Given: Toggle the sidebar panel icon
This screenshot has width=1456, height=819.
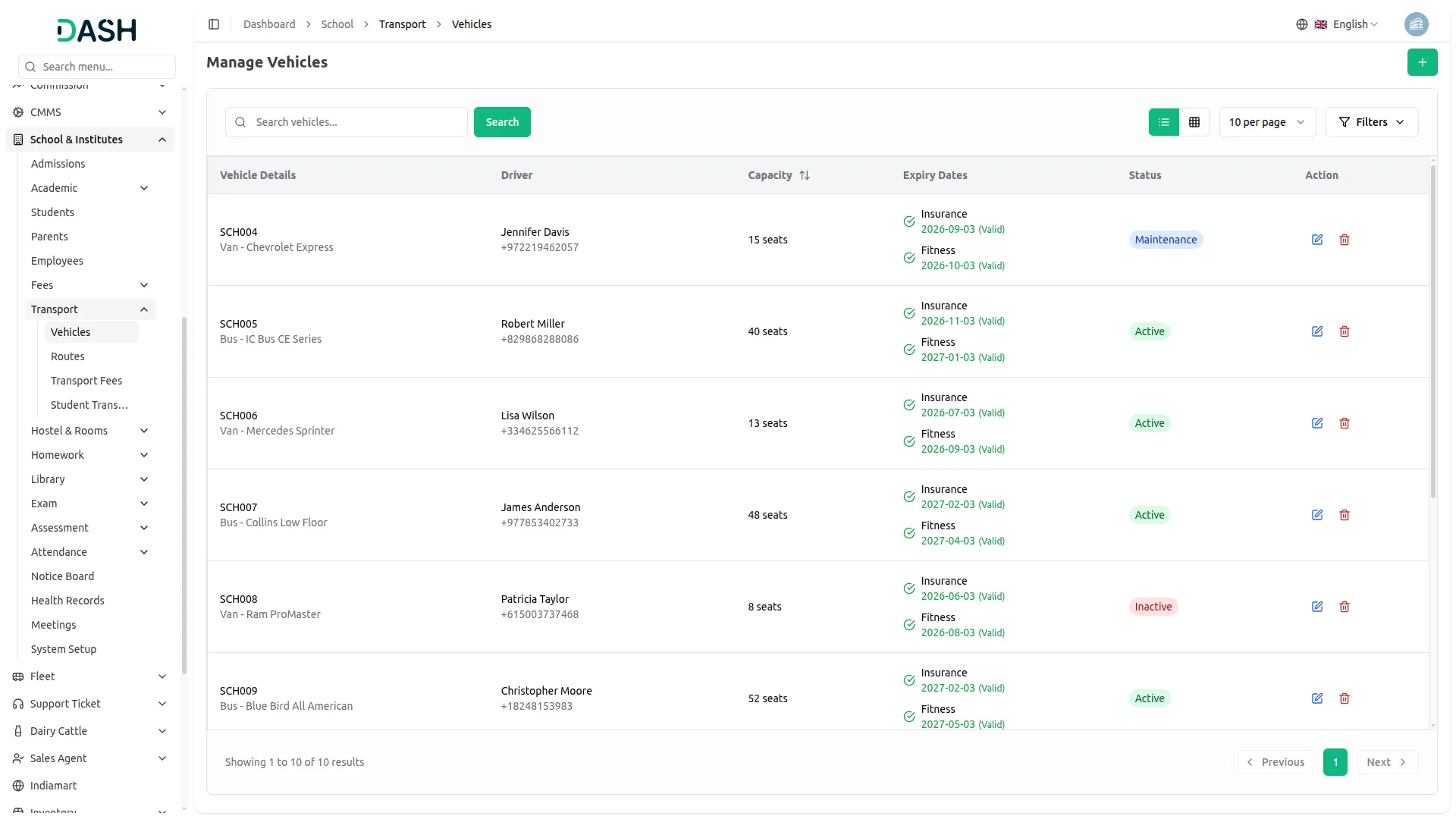Looking at the screenshot, I should tap(214, 24).
